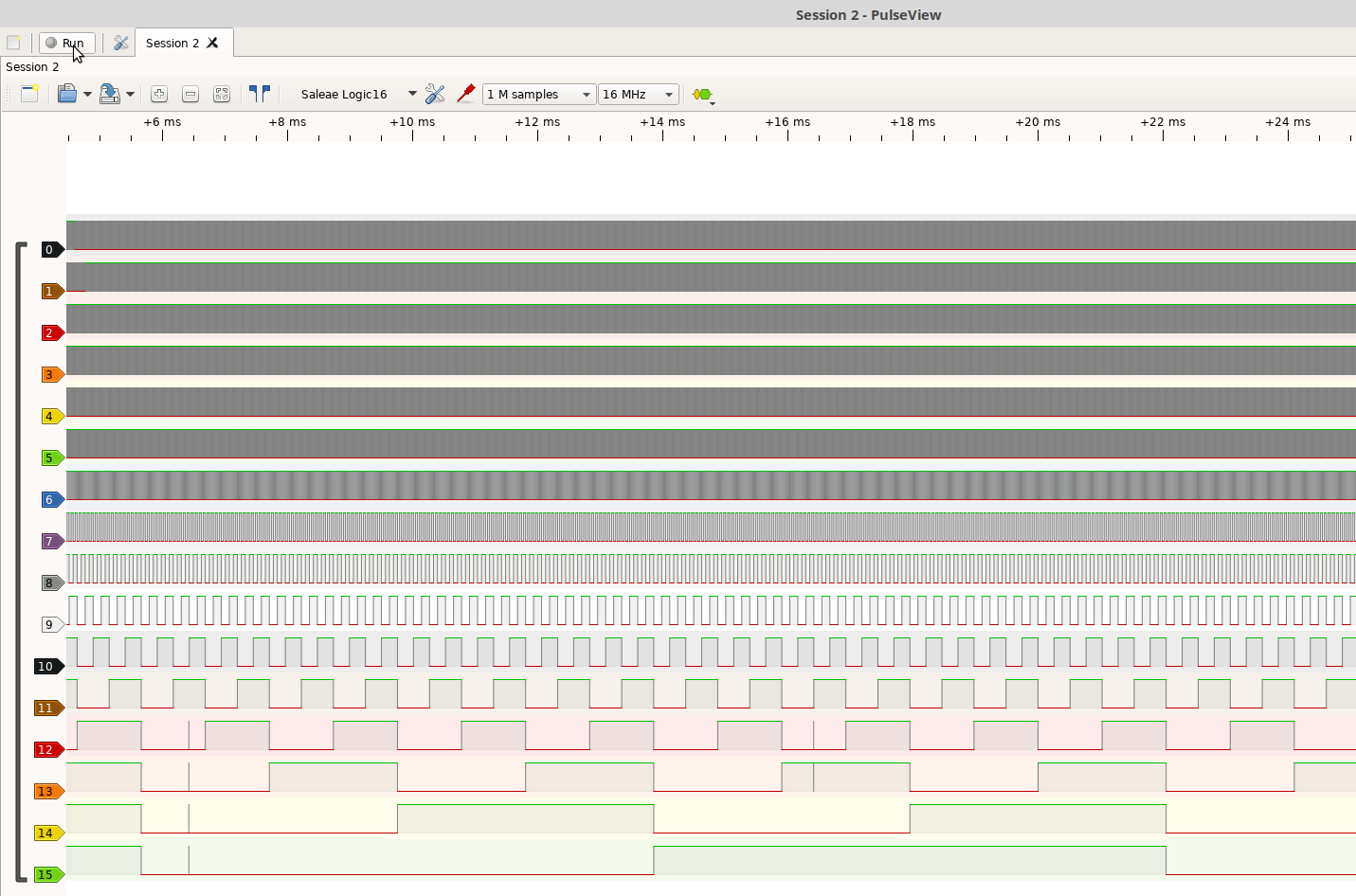1356x896 pixels.
Task: Click the zoom in icon
Action: tap(159, 94)
